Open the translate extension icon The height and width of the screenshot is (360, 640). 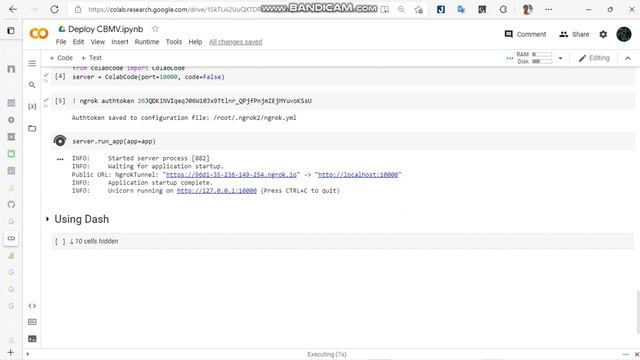(461, 9)
